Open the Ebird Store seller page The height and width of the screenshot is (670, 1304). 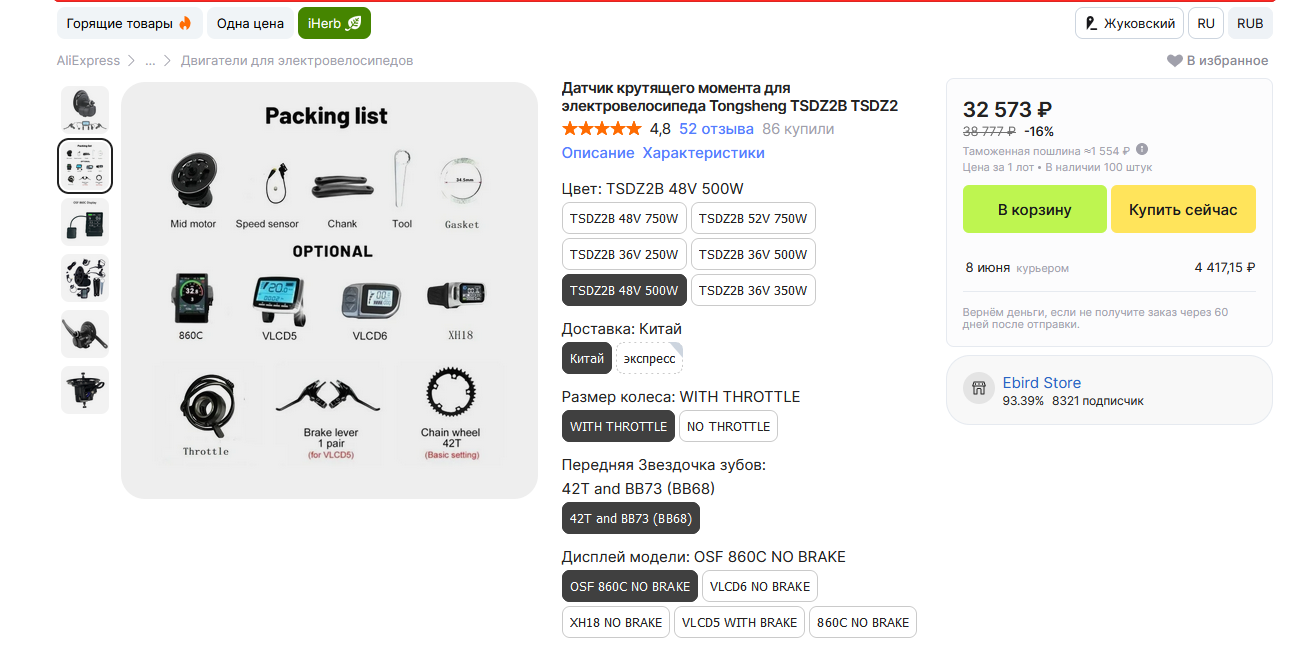(1042, 383)
